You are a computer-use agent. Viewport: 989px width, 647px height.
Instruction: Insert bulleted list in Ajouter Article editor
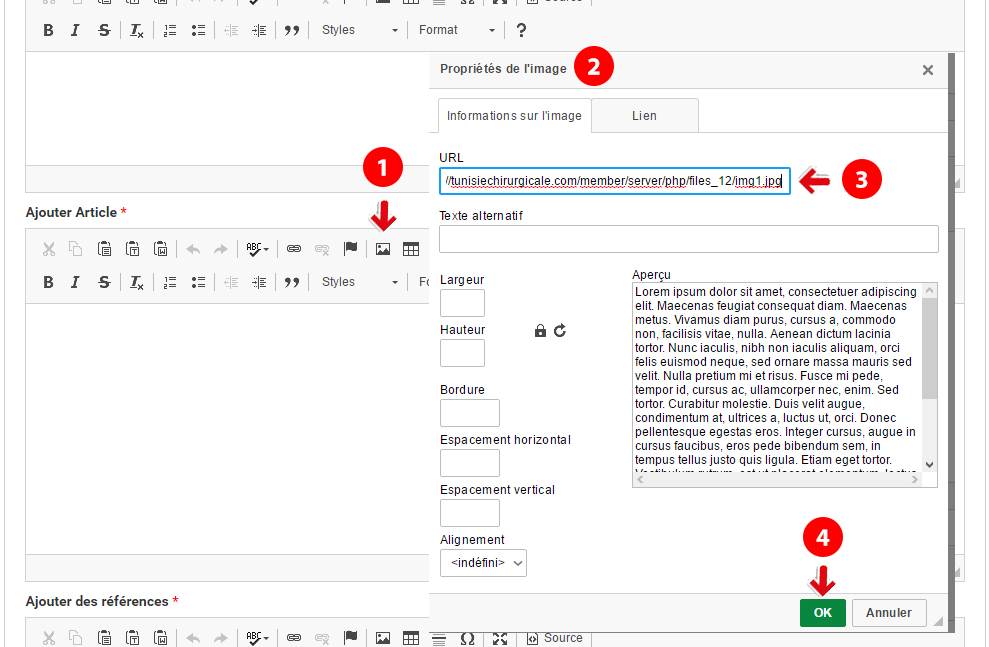[x=198, y=282]
